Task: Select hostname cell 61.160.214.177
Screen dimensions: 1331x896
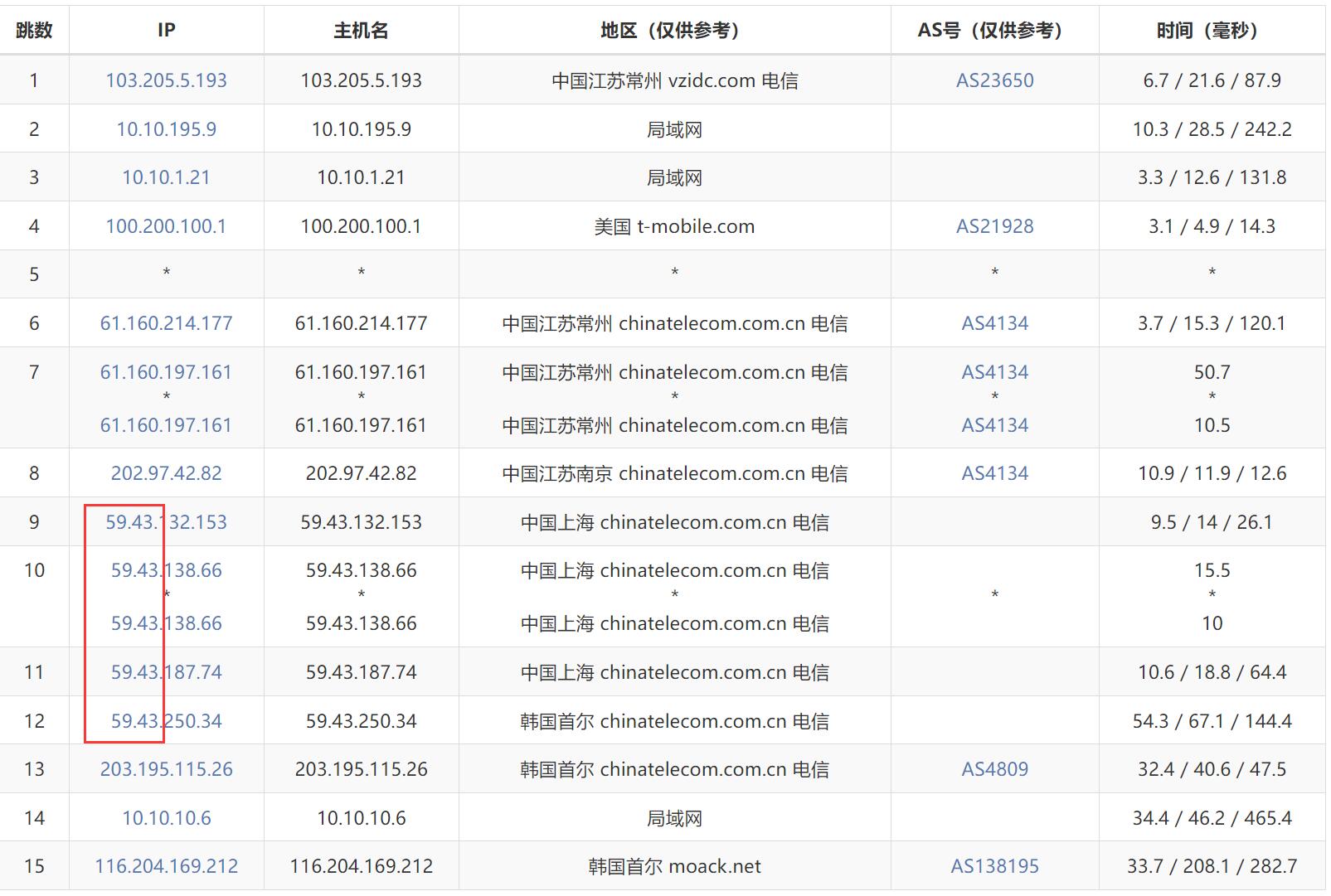Action: [361, 323]
